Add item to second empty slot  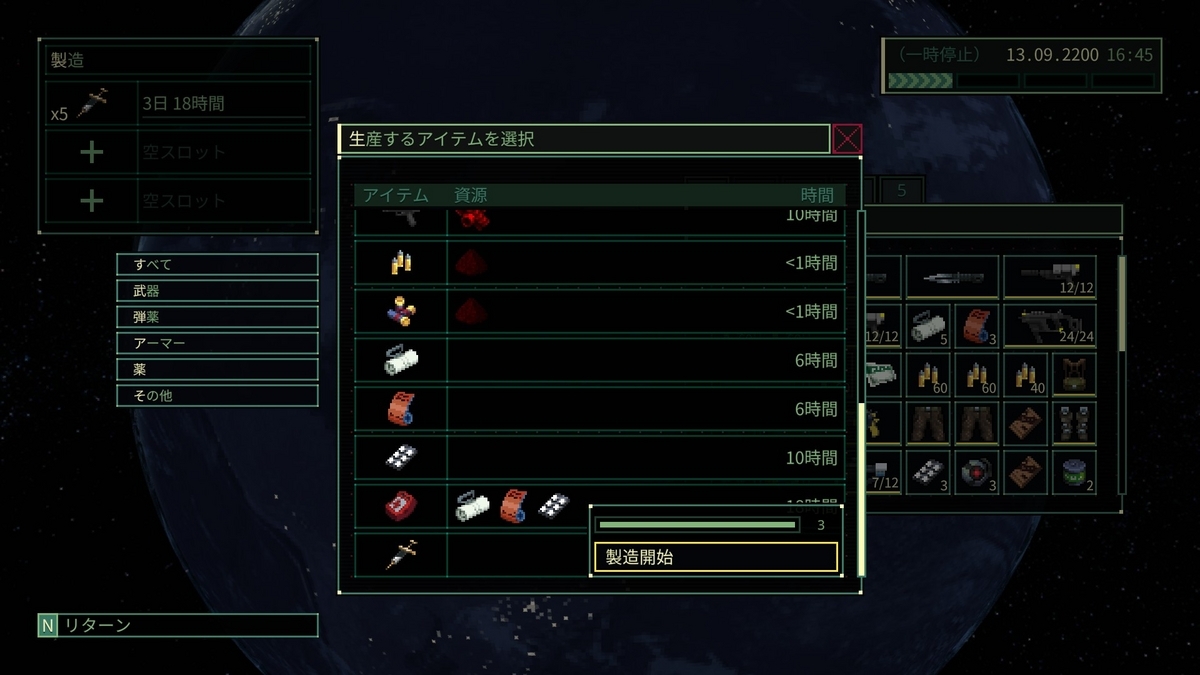178,200
